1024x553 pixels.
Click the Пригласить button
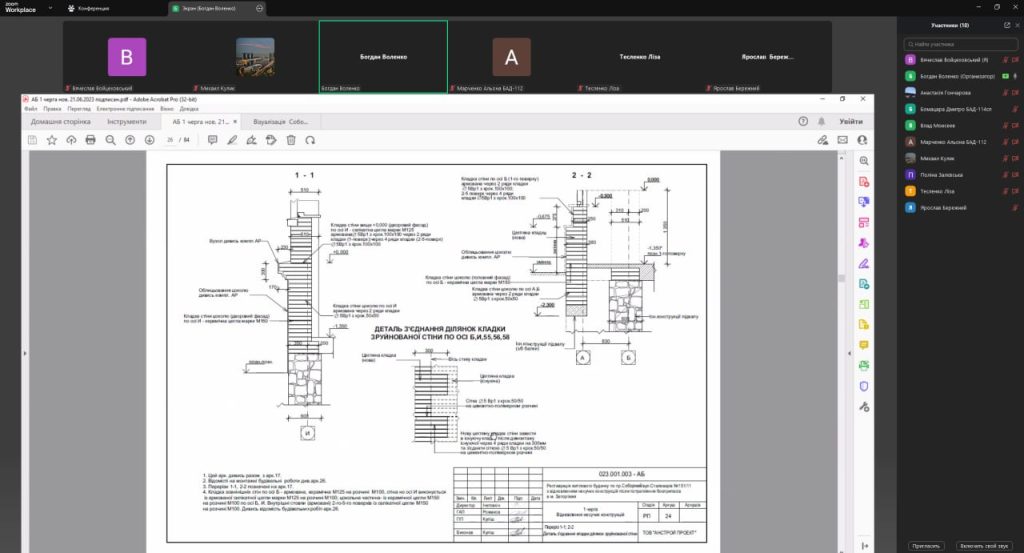point(925,546)
